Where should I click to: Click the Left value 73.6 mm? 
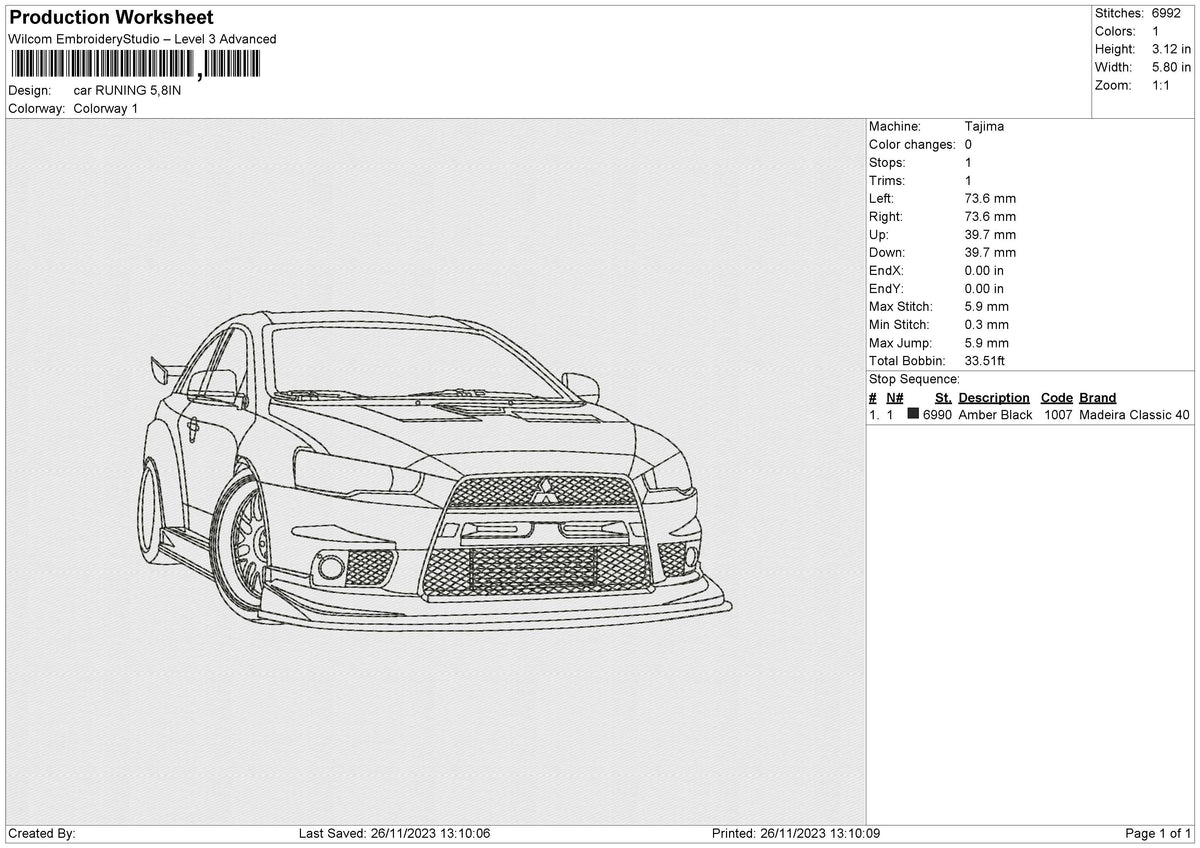pyautogui.click(x=990, y=198)
